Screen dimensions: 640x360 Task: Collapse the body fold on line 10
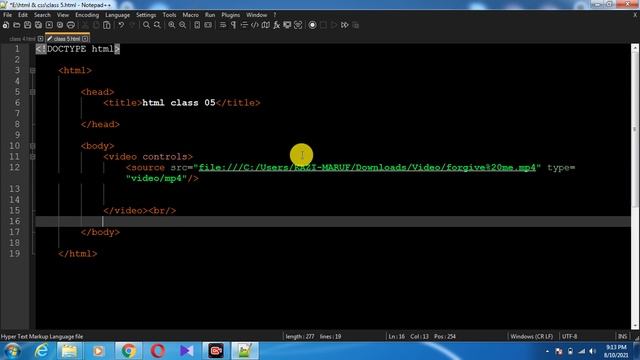(x=33, y=146)
